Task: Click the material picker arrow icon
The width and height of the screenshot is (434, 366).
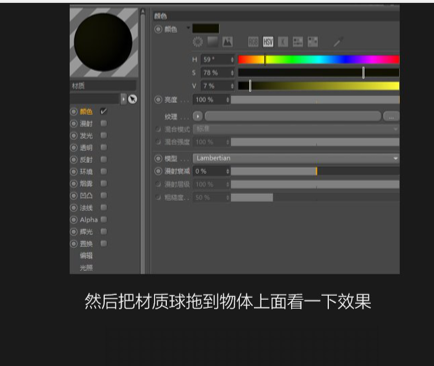Action: point(132,99)
